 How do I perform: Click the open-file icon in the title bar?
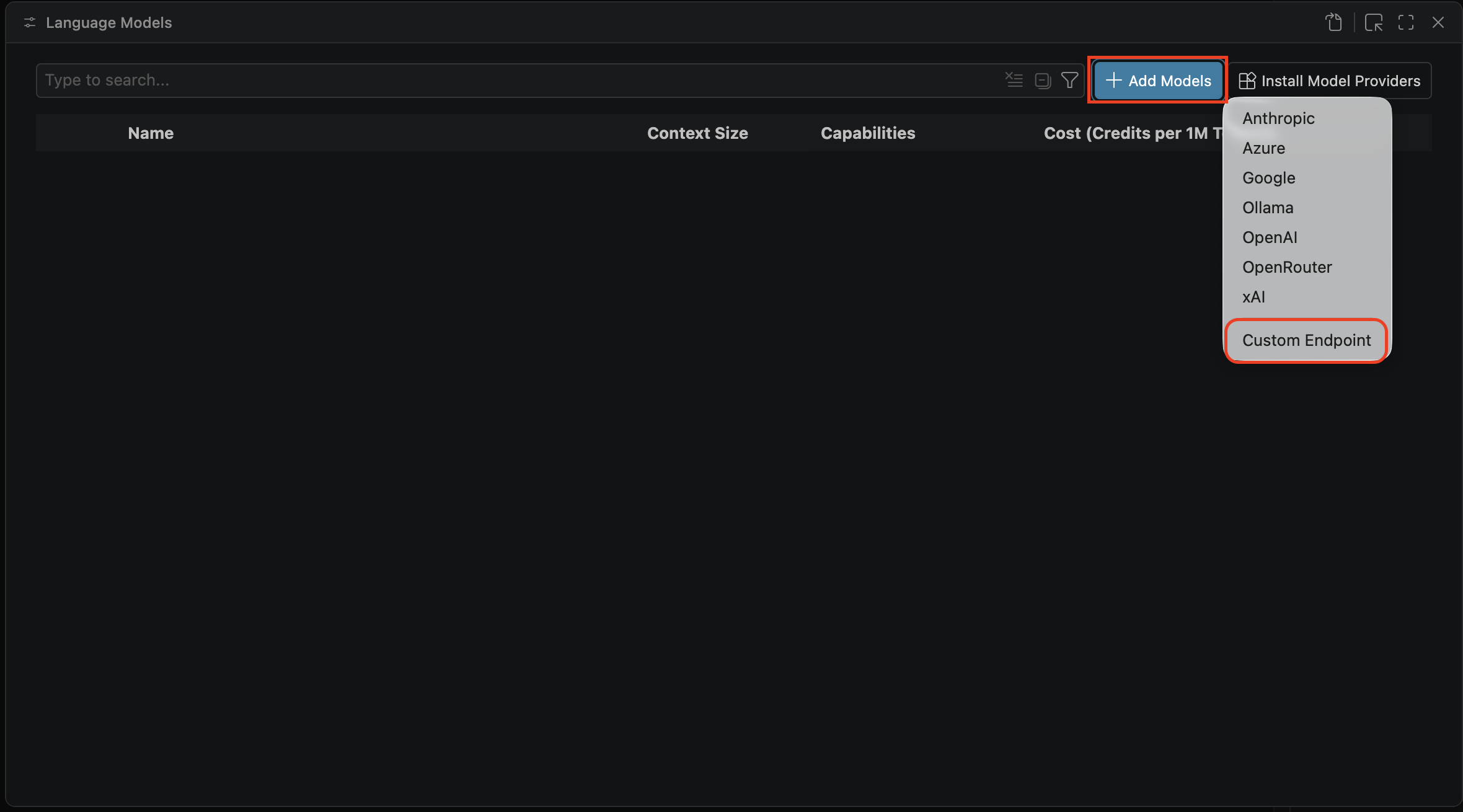[1333, 23]
